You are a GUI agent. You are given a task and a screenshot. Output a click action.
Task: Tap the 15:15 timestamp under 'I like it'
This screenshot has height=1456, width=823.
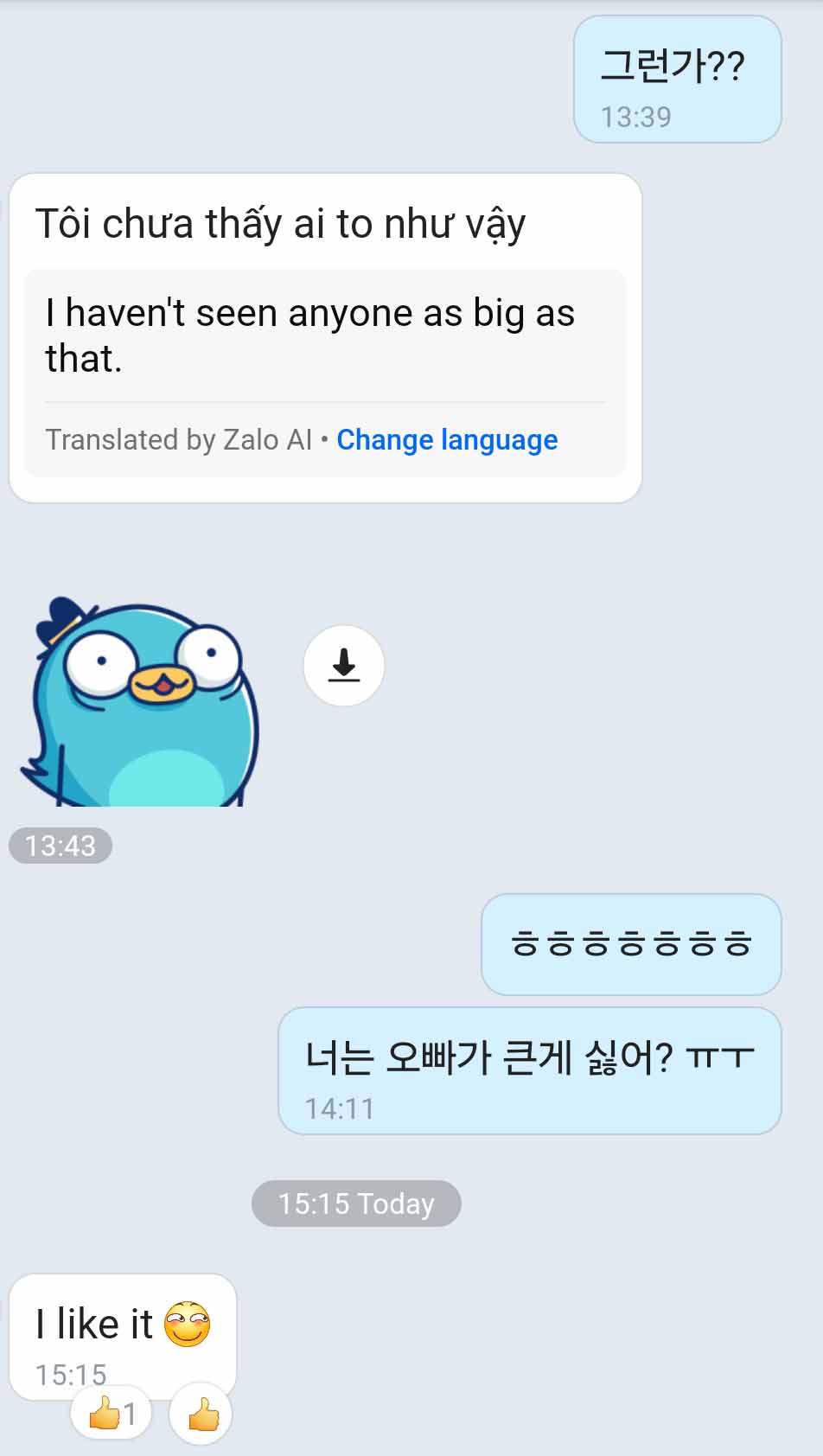pos(71,1374)
